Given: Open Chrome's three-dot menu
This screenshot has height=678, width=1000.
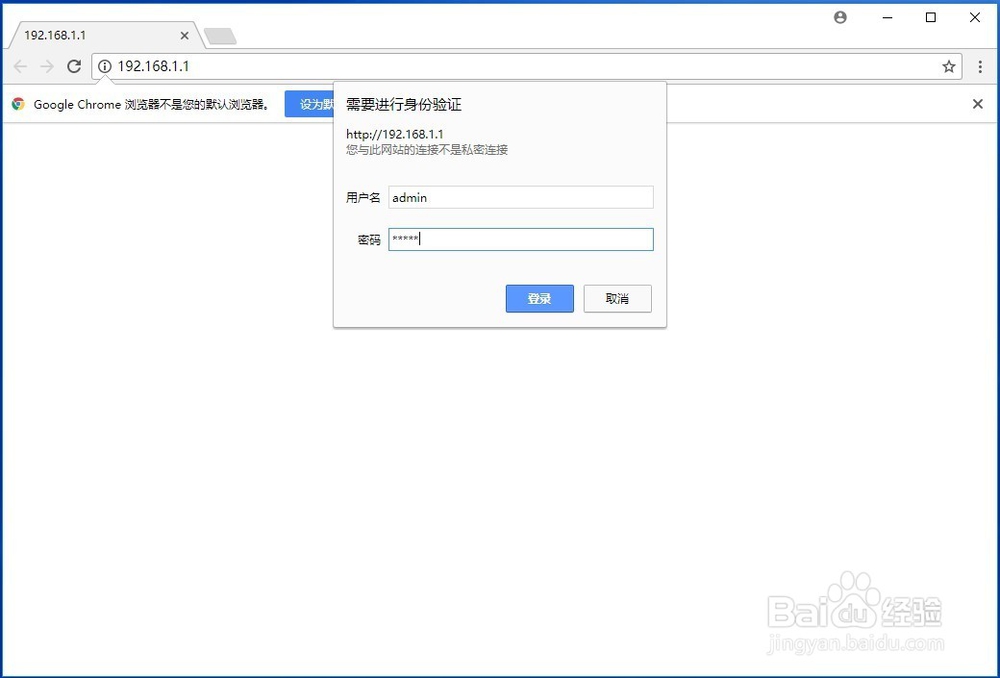Looking at the screenshot, I should coord(980,66).
